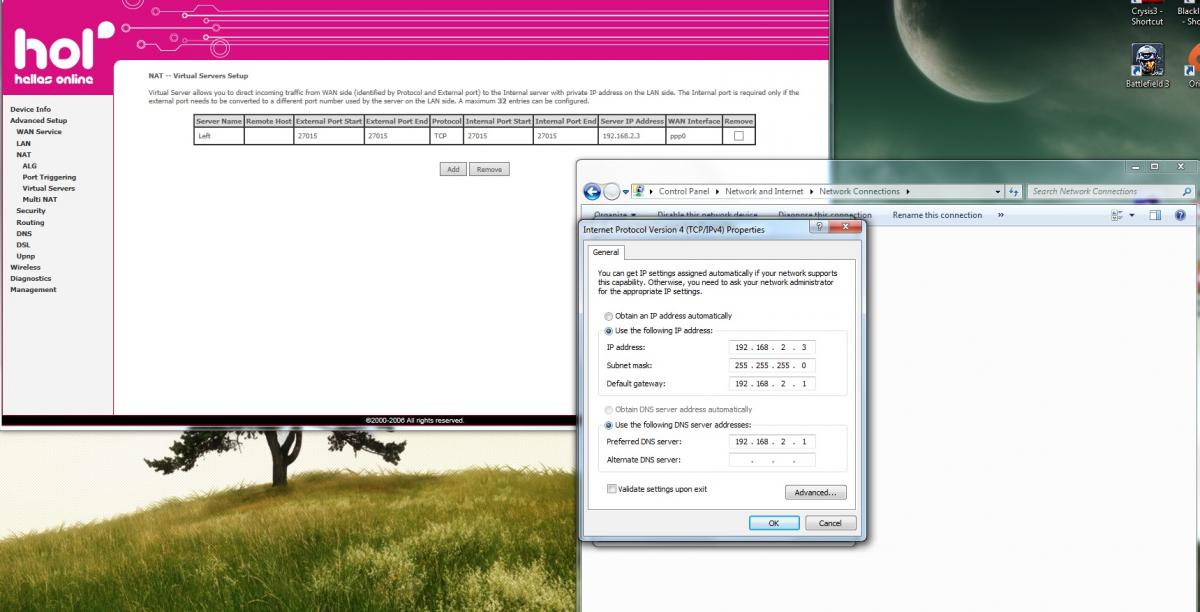Open Management in the router sidebar
This screenshot has width=1200, height=612.
(33, 289)
